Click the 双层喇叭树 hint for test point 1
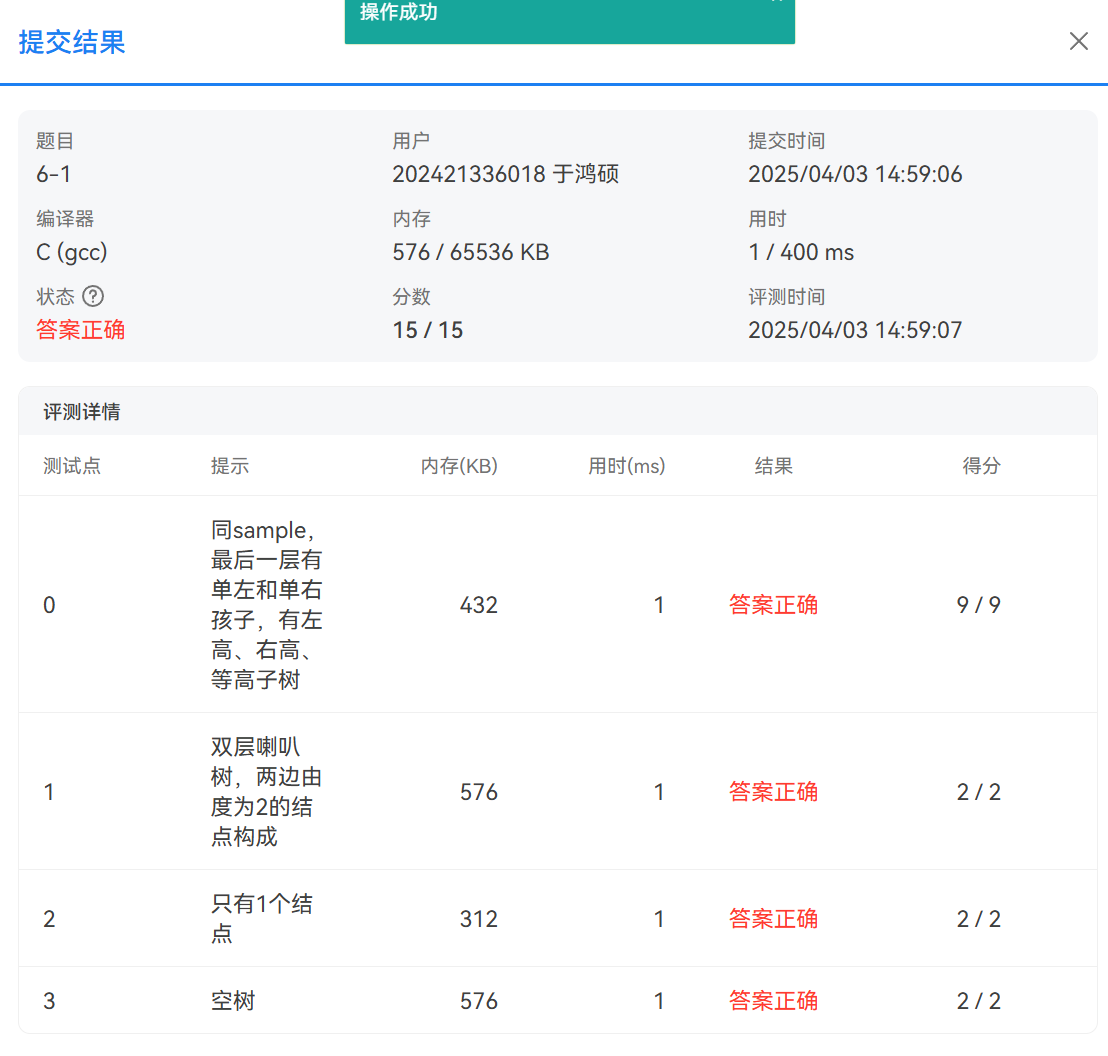The height and width of the screenshot is (1056, 1108). tap(266, 791)
